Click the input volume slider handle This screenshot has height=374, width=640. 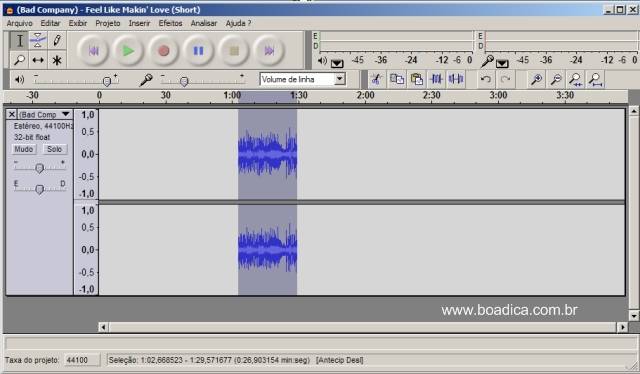click(184, 82)
